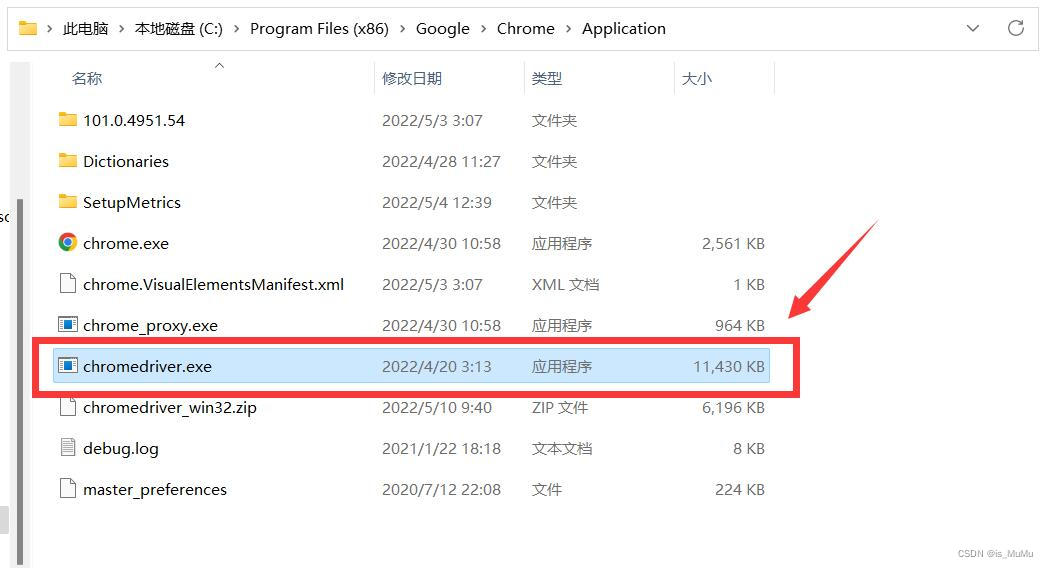1048x568 pixels.
Task: Click the SetupMetrics folder icon
Action: pyautogui.click(x=68, y=202)
